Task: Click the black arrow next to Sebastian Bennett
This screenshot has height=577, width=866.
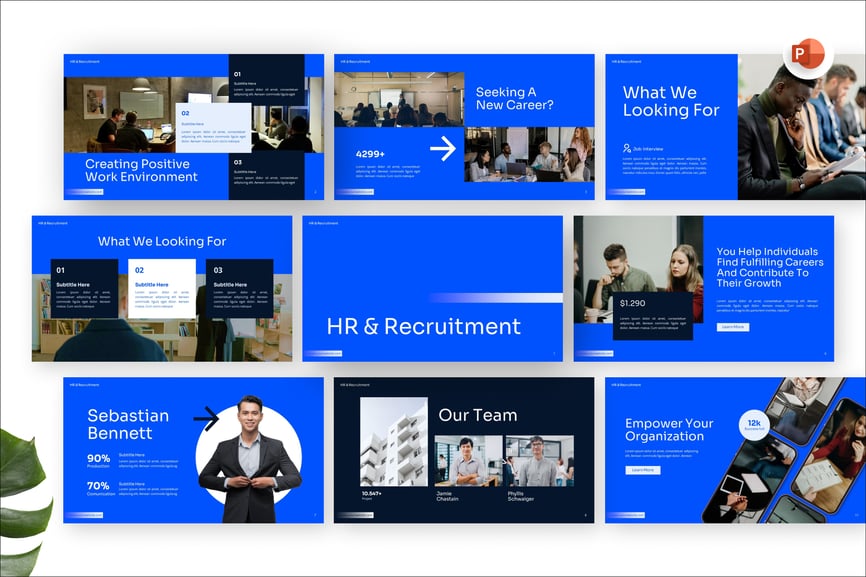Action: 206,418
